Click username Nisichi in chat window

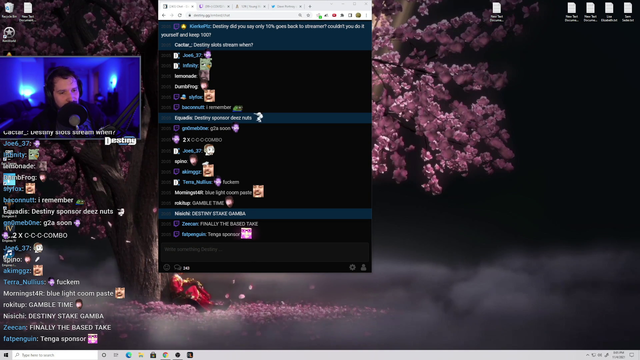click(182, 213)
